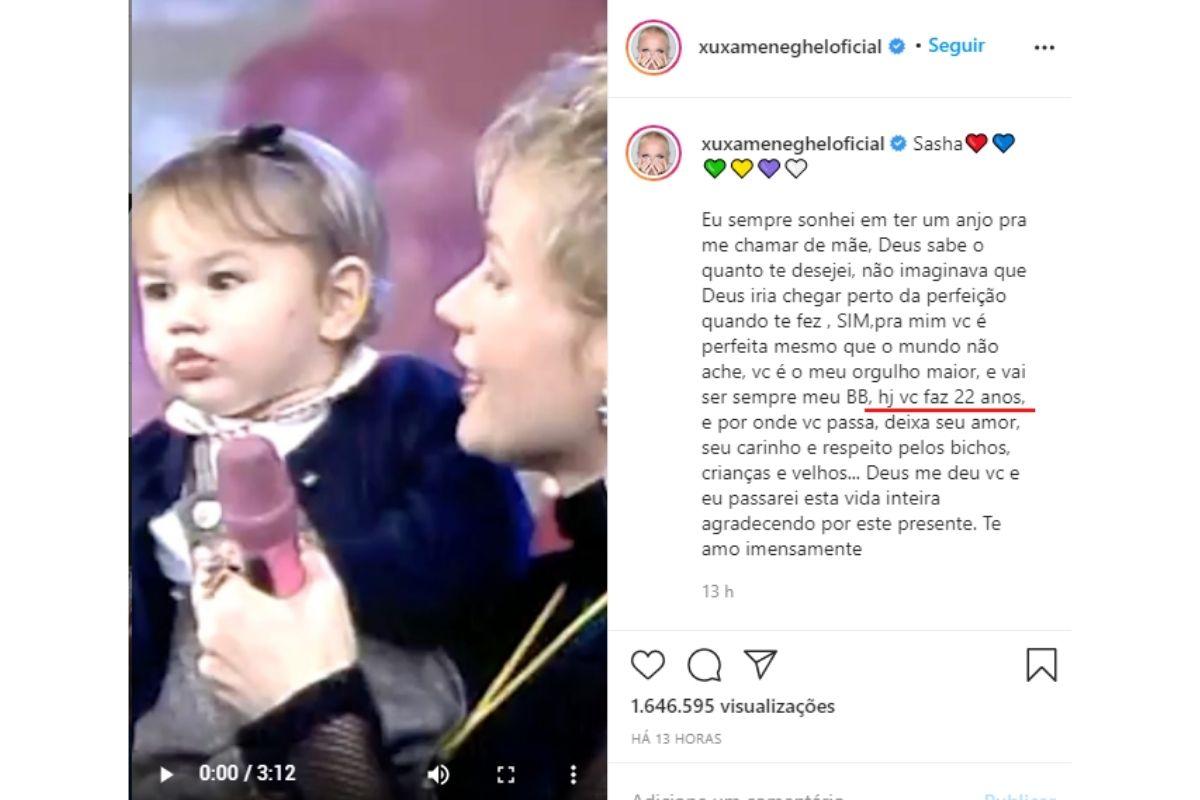
Task: Open xuxameneghel username link in header
Action: pos(789,47)
